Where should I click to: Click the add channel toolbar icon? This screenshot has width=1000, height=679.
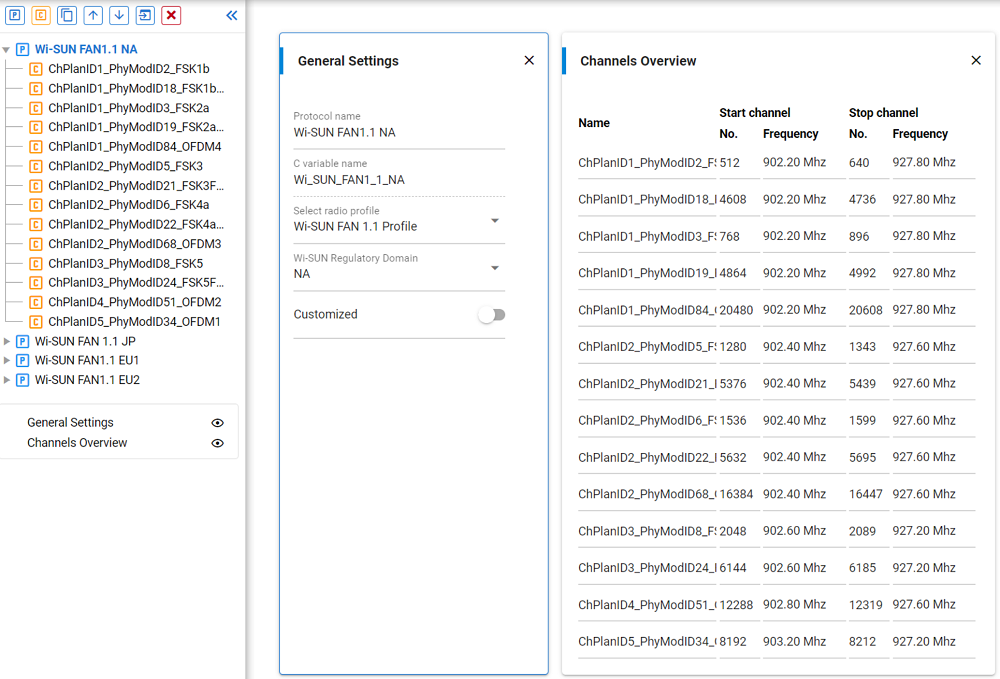click(41, 15)
